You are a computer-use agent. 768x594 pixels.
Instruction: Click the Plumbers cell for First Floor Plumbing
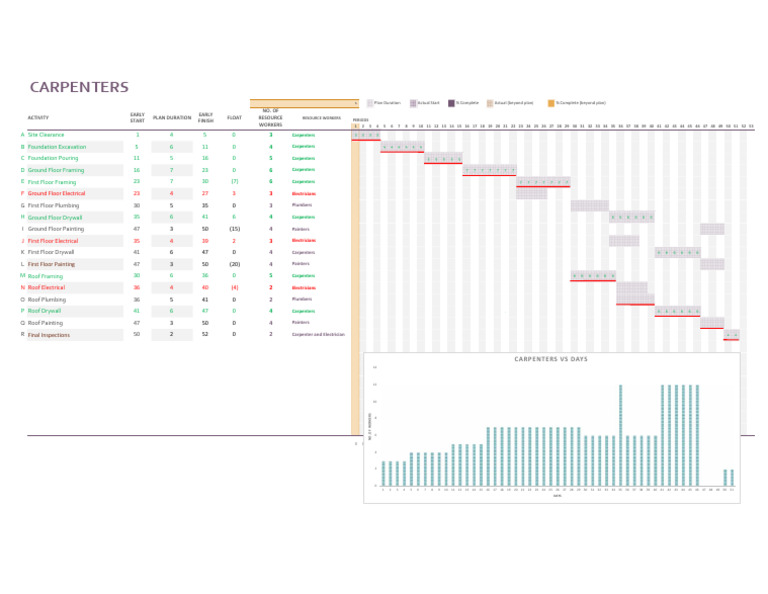pos(302,205)
